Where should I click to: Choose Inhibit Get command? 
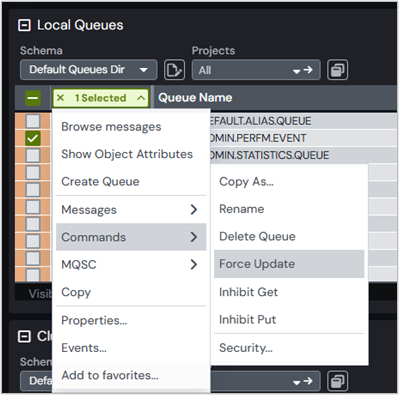coord(289,292)
